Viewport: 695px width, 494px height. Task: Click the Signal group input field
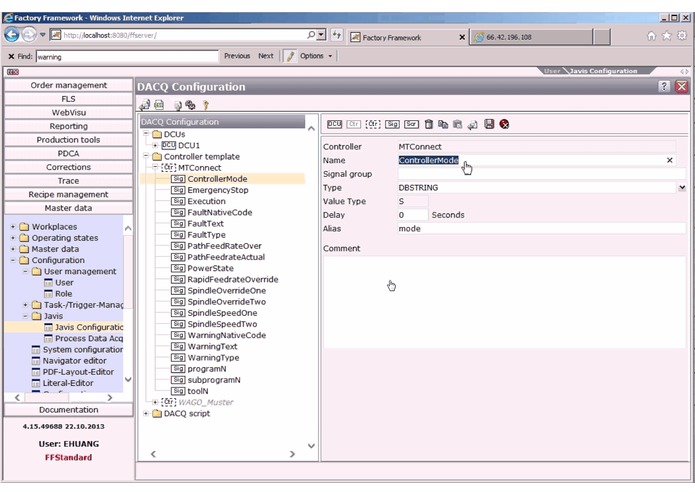click(x=542, y=174)
